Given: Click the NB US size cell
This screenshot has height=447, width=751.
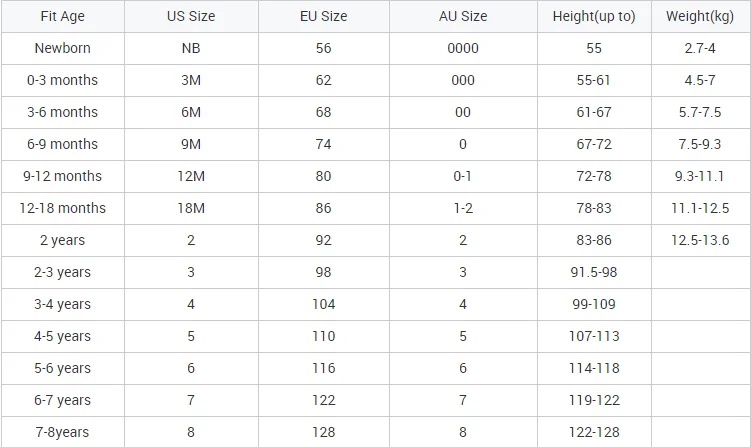Looking at the screenshot, I should [x=190, y=48].
